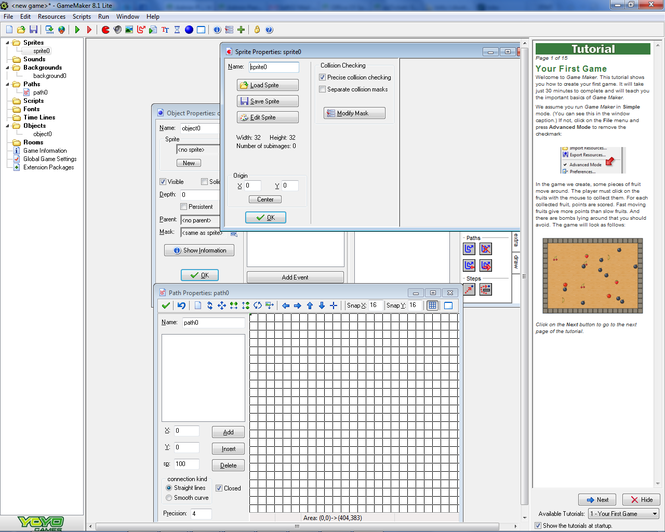Create a sound using the speaker icon

(x=117, y=30)
